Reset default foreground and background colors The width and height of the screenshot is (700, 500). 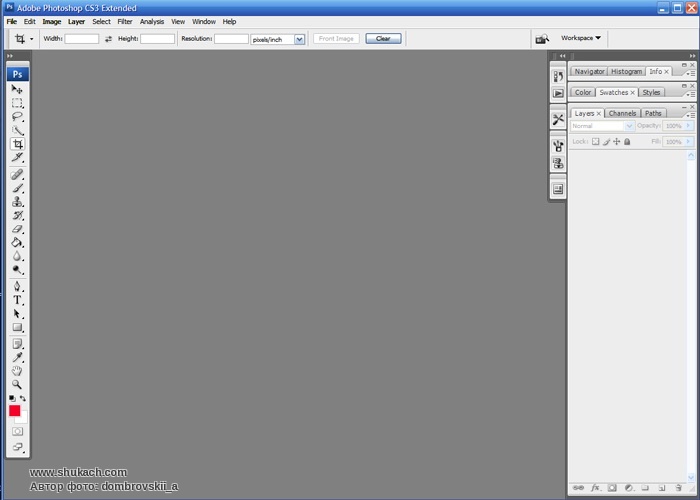point(12,398)
